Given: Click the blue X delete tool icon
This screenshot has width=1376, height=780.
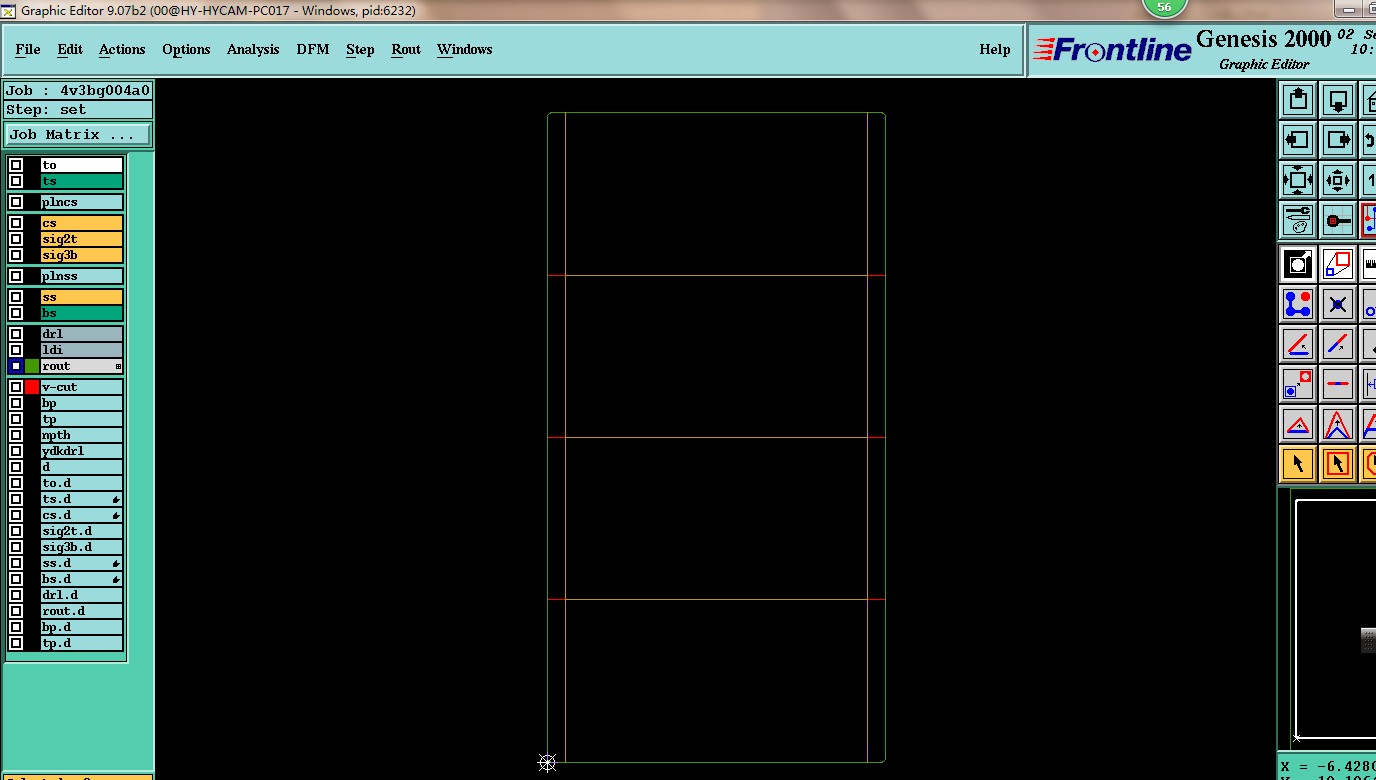Looking at the screenshot, I should point(1338,304).
